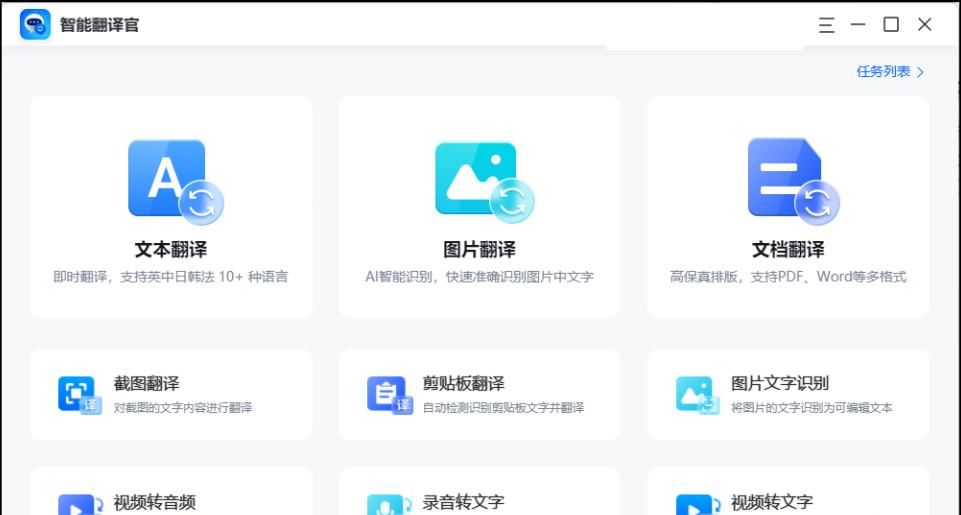961x515 pixels.
Task: Click description 高保真排版，支持PDF、Word等多格式
Action: pyautogui.click(x=788, y=277)
